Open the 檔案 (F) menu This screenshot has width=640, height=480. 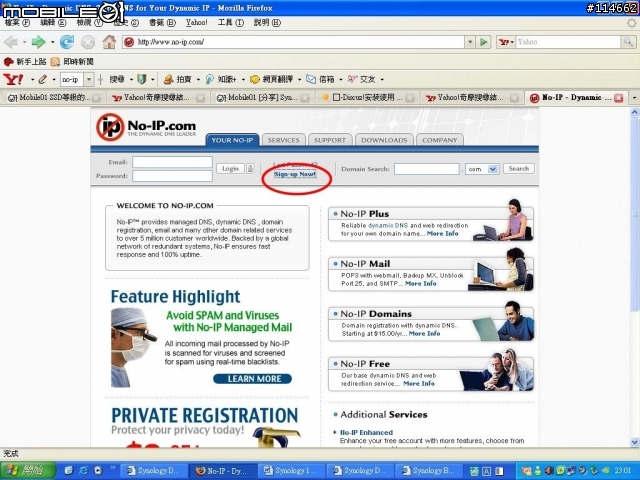pos(17,23)
